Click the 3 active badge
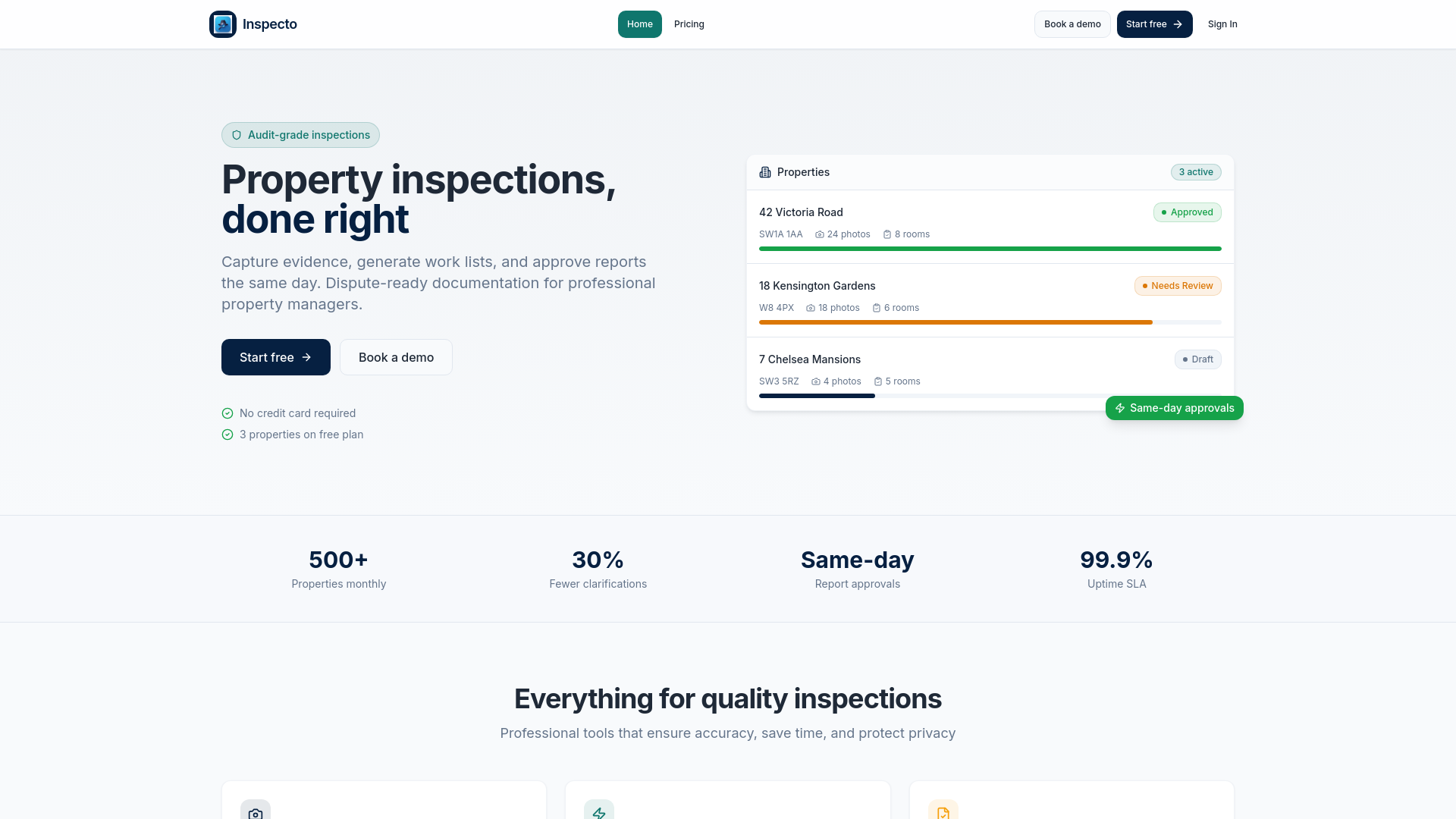1456x819 pixels. 1196,172
